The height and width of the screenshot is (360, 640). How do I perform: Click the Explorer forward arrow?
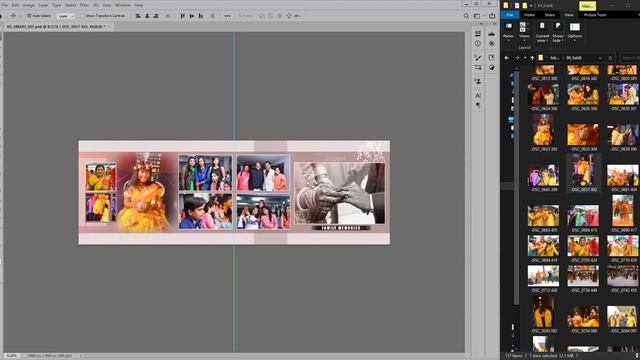tap(517, 58)
